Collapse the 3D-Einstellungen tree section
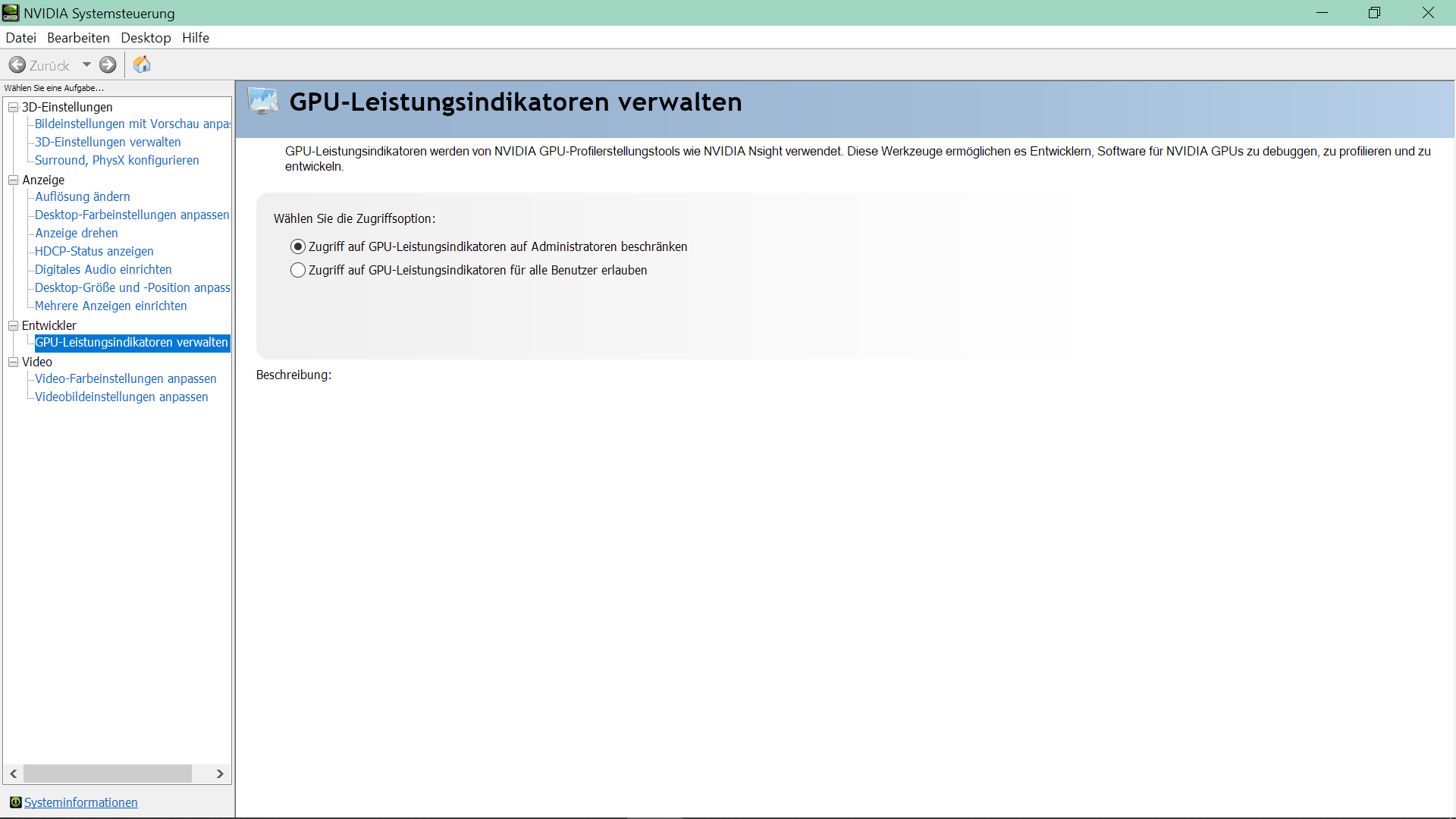Viewport: 1456px width, 819px height. click(13, 107)
